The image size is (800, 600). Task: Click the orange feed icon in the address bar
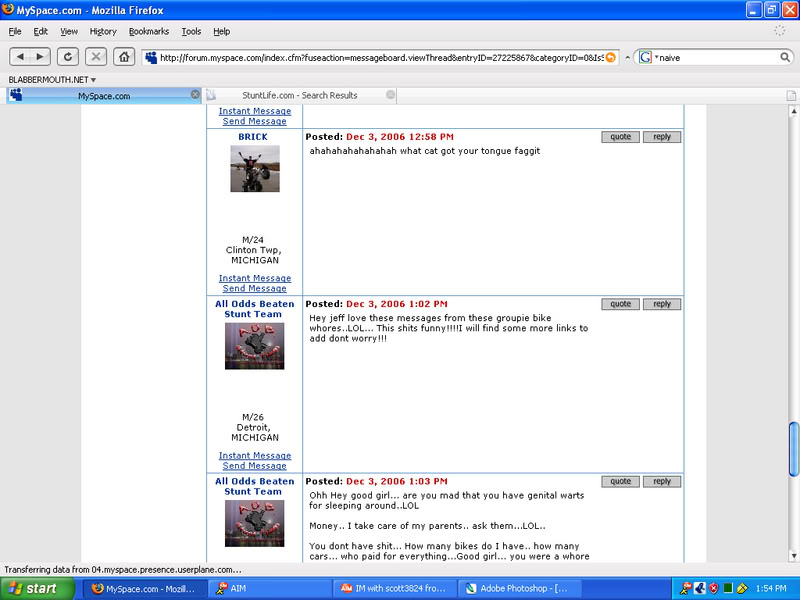[607, 57]
